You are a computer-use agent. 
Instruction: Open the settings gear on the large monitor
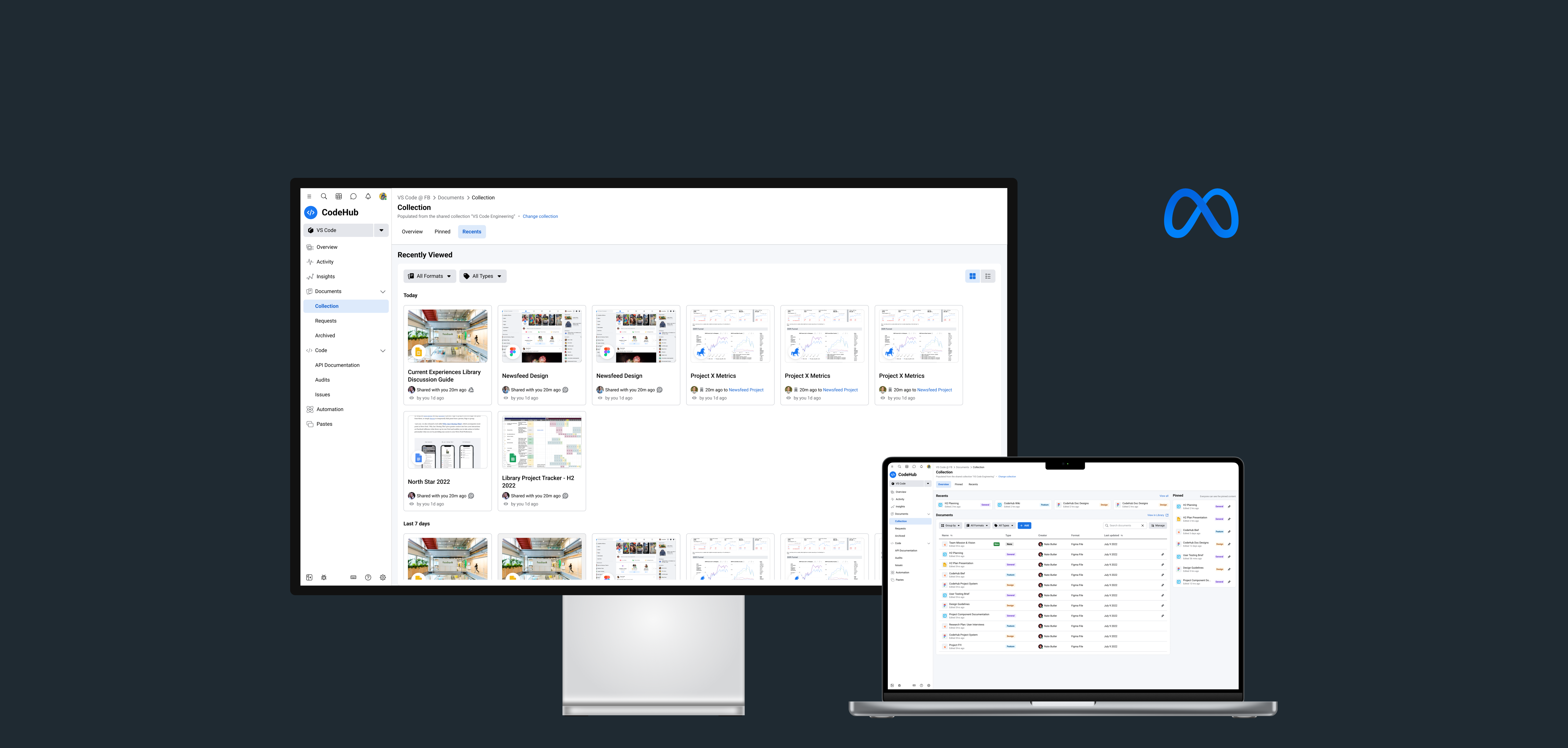(383, 578)
